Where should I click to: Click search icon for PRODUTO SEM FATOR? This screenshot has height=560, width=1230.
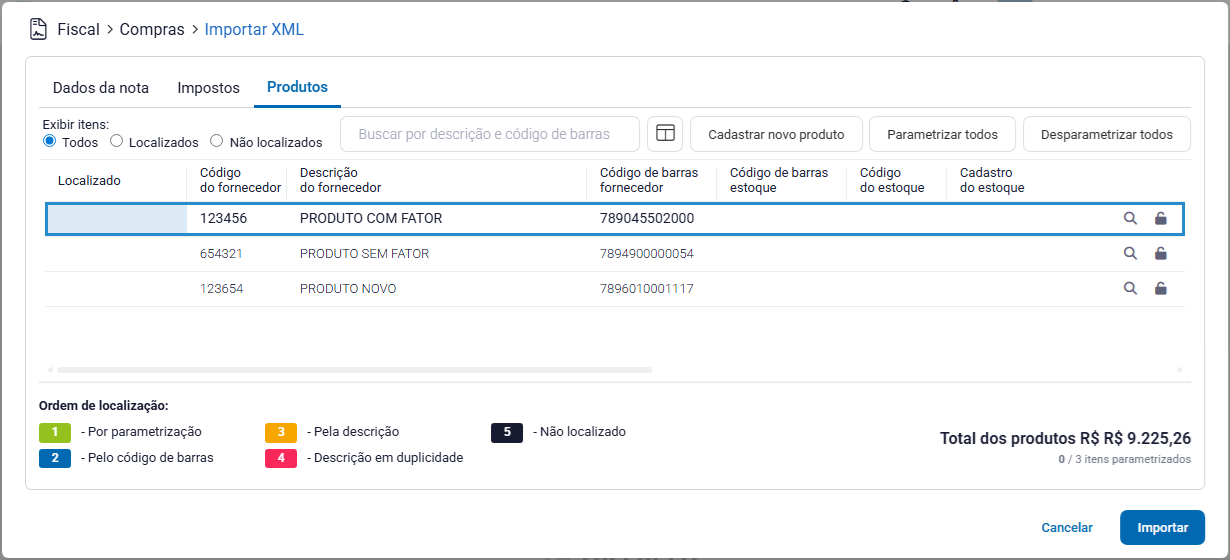[x=1130, y=254]
